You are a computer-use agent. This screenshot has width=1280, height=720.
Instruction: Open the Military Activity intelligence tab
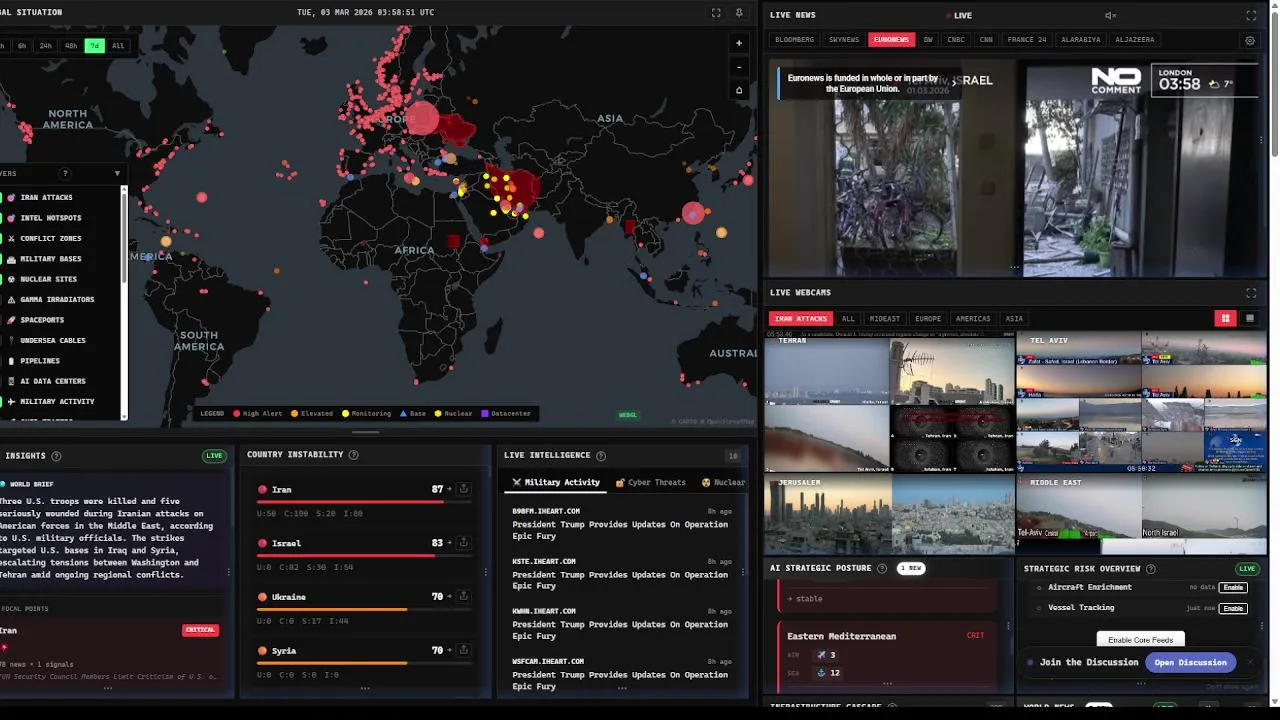[556, 482]
